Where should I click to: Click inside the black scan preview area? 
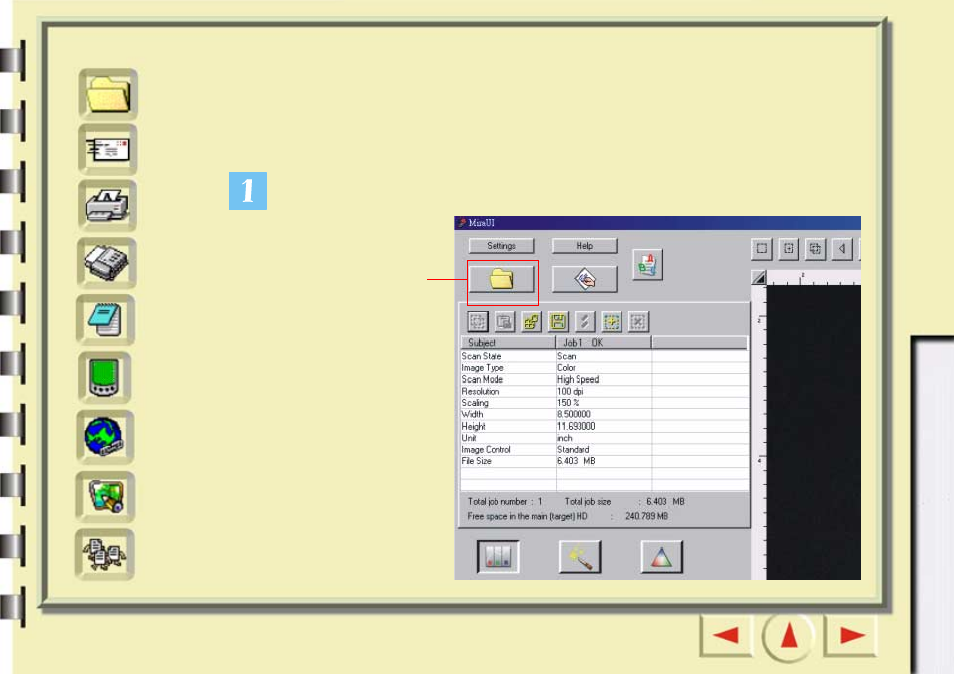point(813,433)
